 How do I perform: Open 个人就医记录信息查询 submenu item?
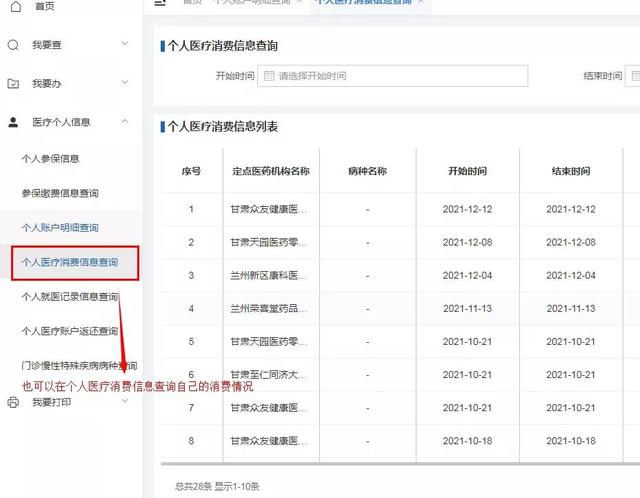[x=70, y=296]
